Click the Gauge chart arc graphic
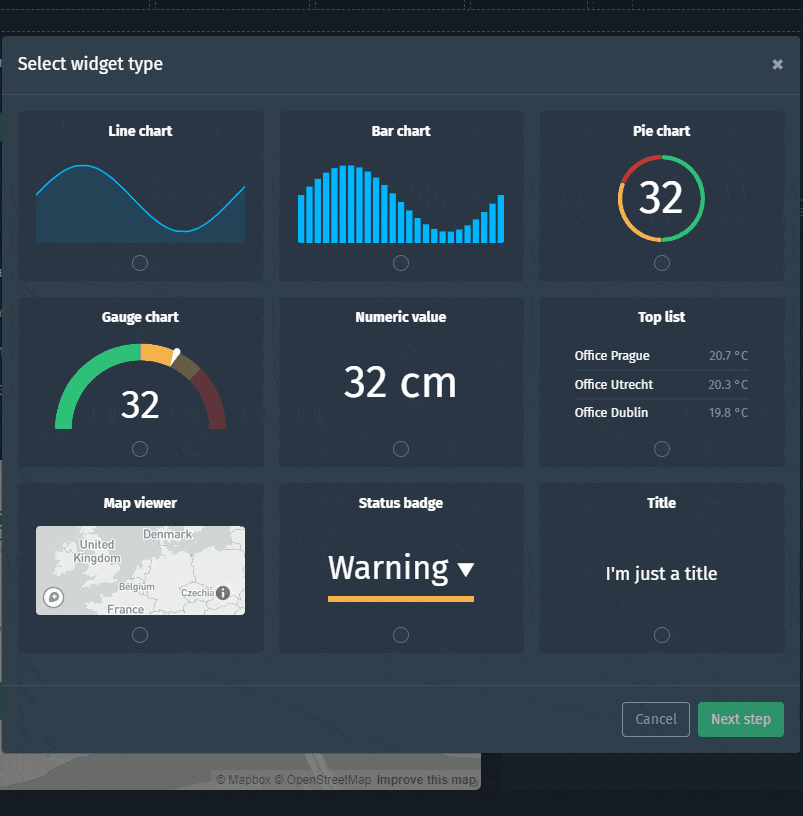The image size is (803, 816). tap(140, 387)
